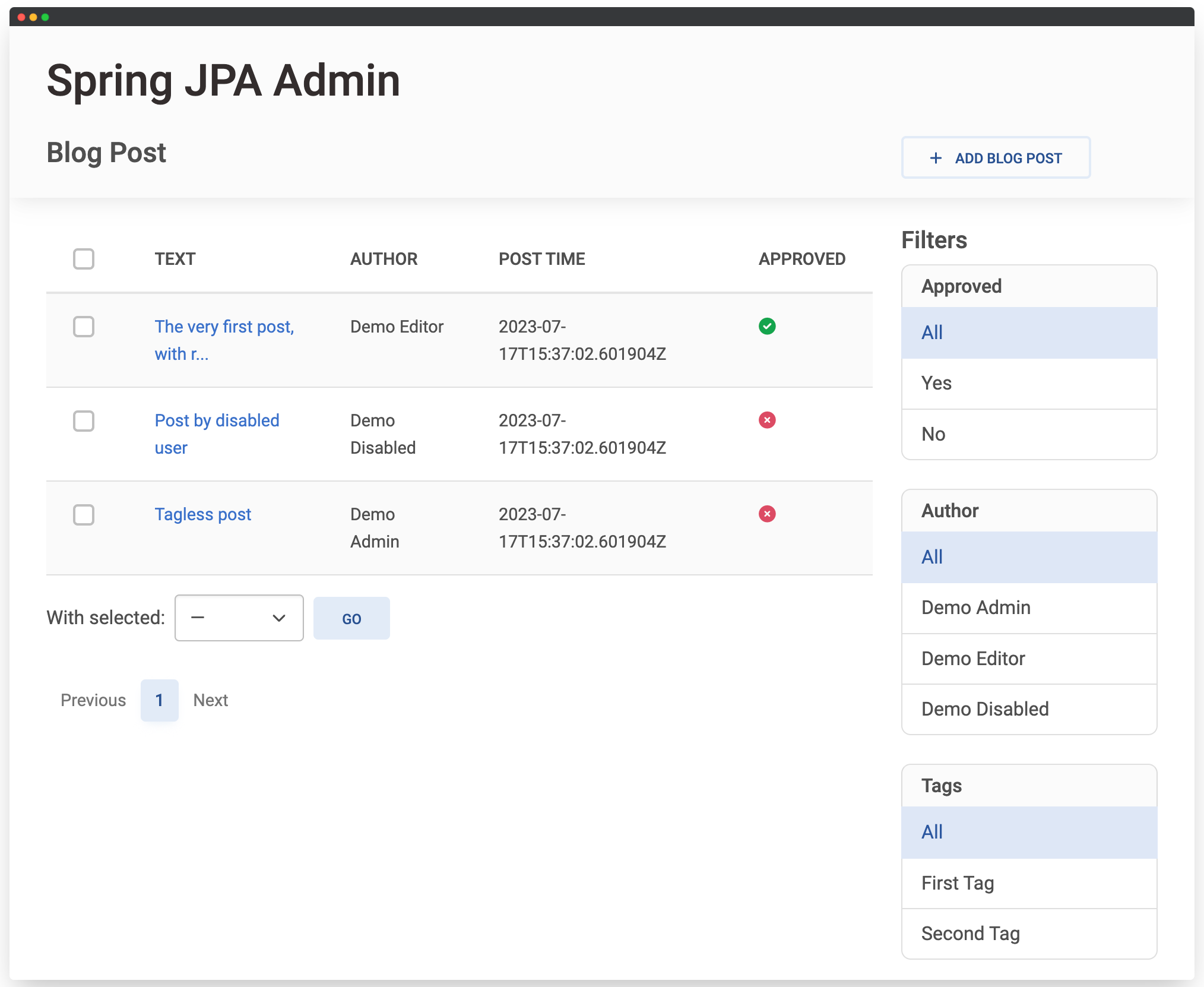Open 'The very first post, with r...' link
This screenshot has width=1204, height=987.
224,340
